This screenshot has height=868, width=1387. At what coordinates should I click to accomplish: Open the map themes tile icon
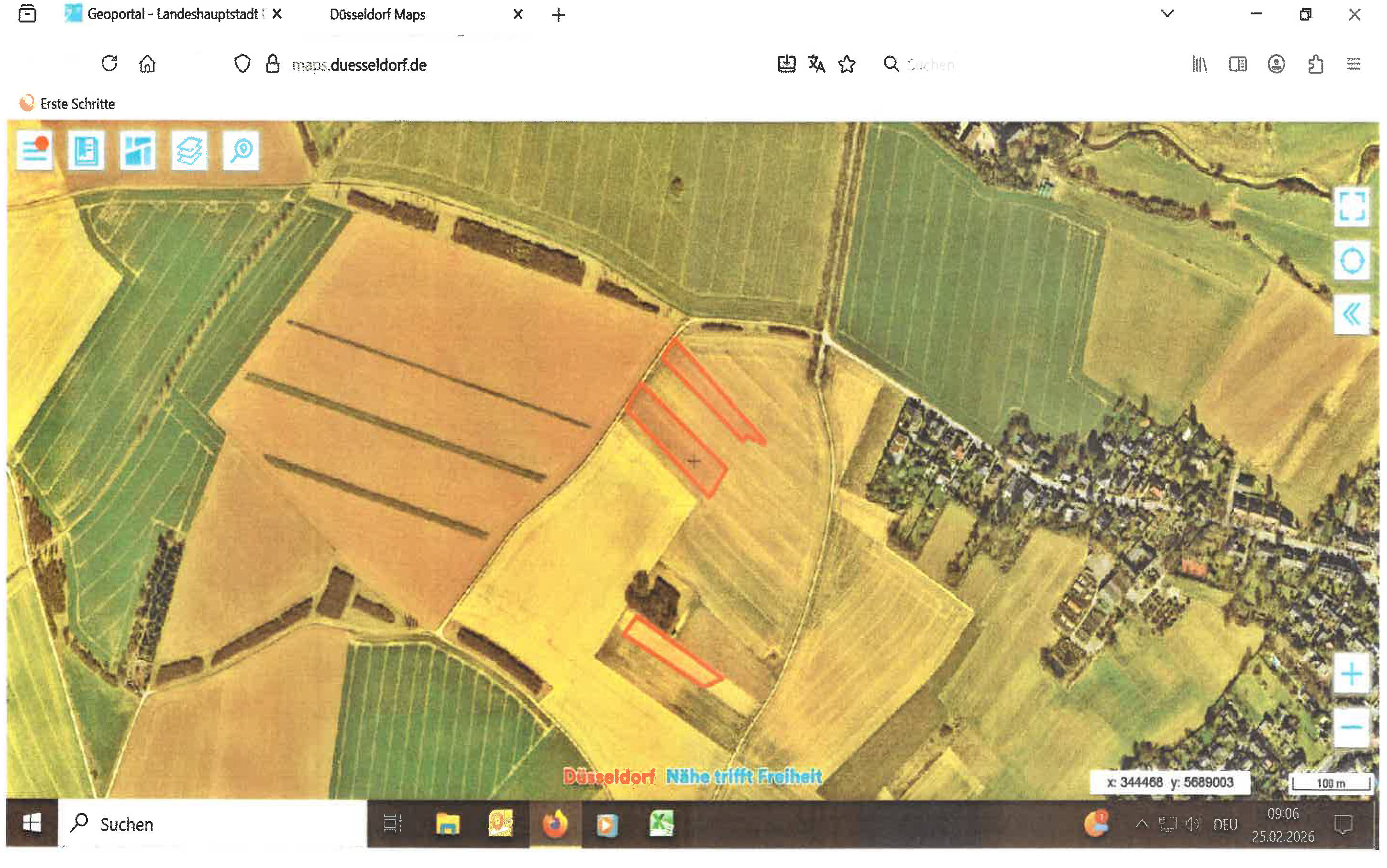click(x=138, y=151)
